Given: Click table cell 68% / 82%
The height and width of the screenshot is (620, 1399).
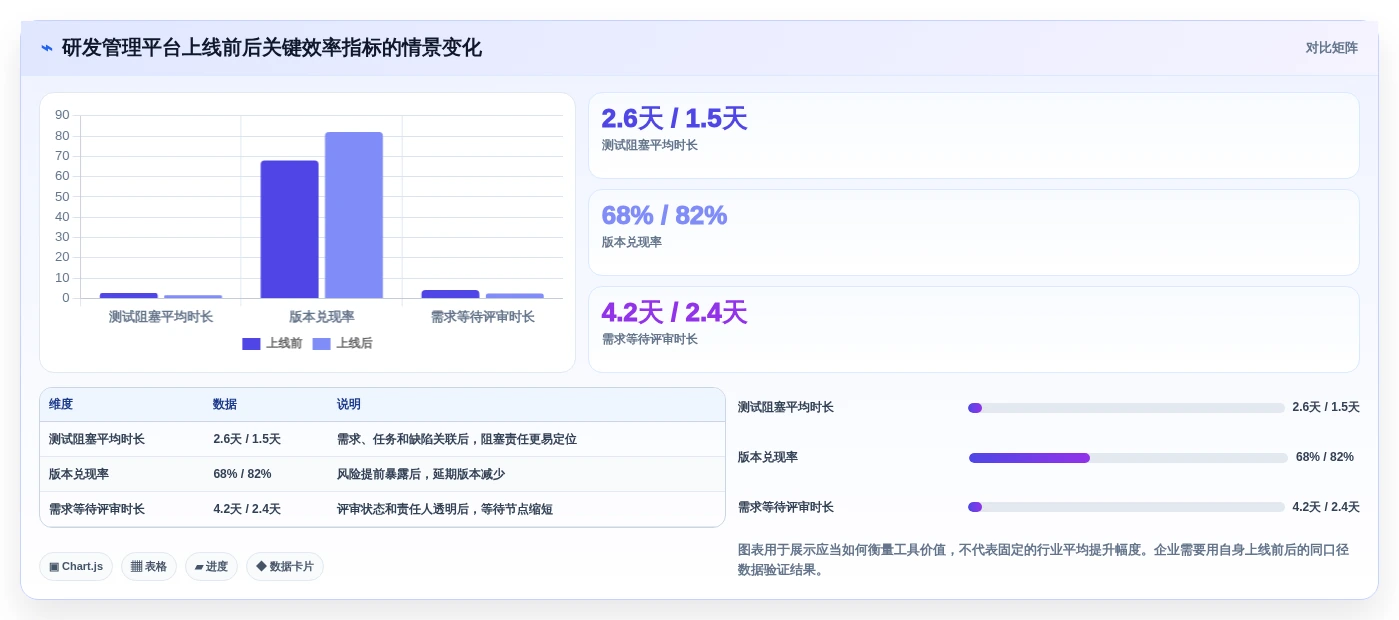Looking at the screenshot, I should (x=242, y=474).
